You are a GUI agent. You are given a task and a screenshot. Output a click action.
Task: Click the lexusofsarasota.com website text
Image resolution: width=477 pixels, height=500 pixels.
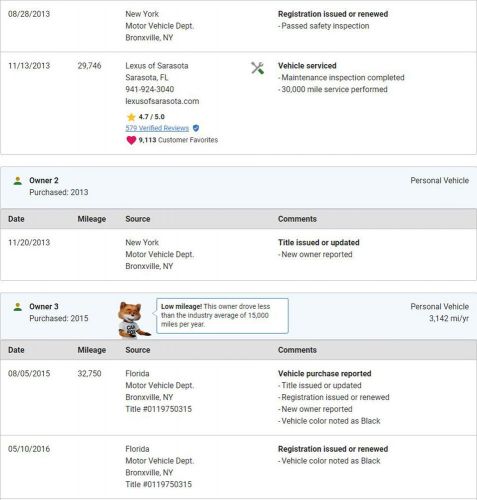(162, 101)
